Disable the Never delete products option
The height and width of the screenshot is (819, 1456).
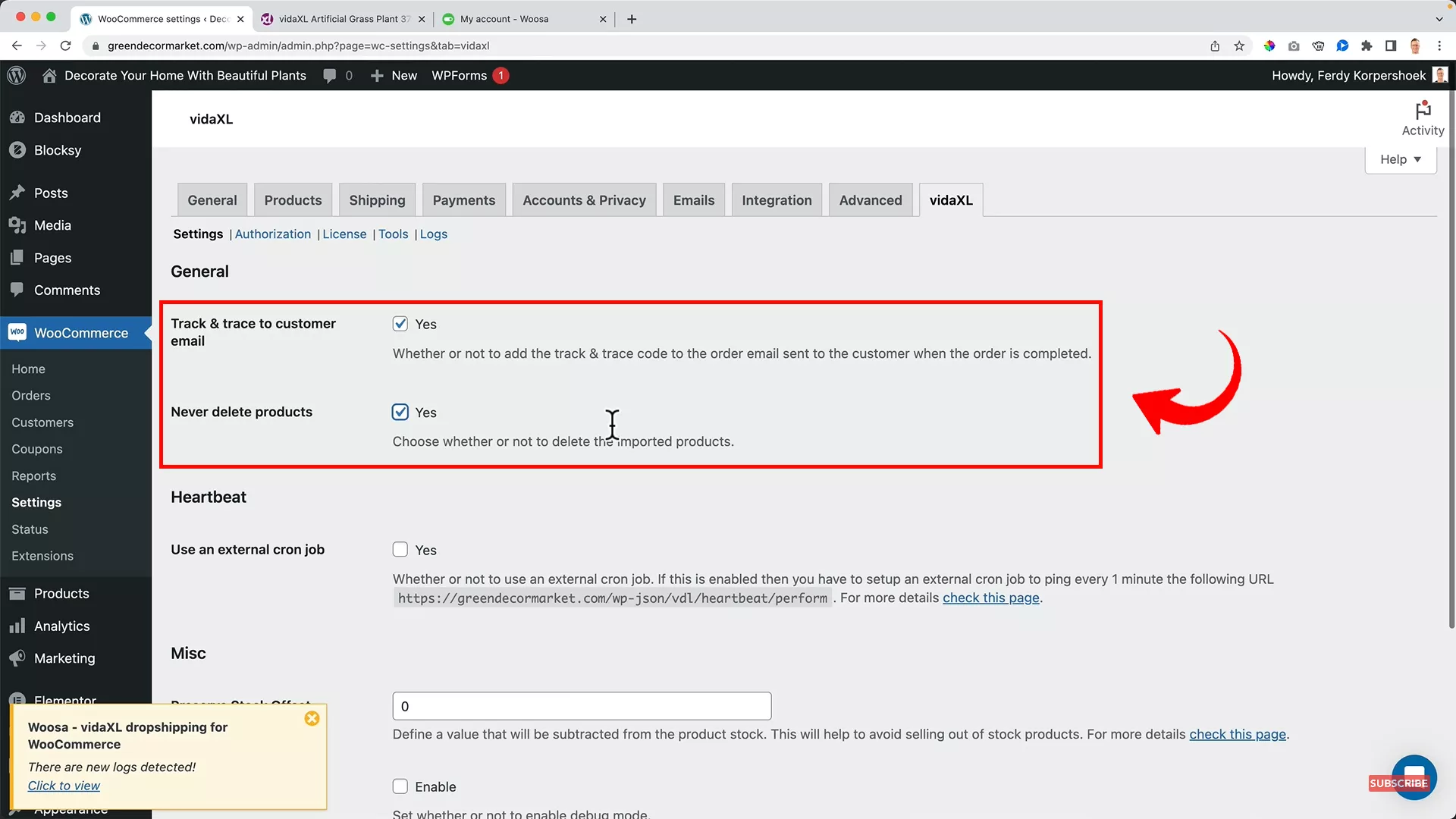tap(400, 412)
